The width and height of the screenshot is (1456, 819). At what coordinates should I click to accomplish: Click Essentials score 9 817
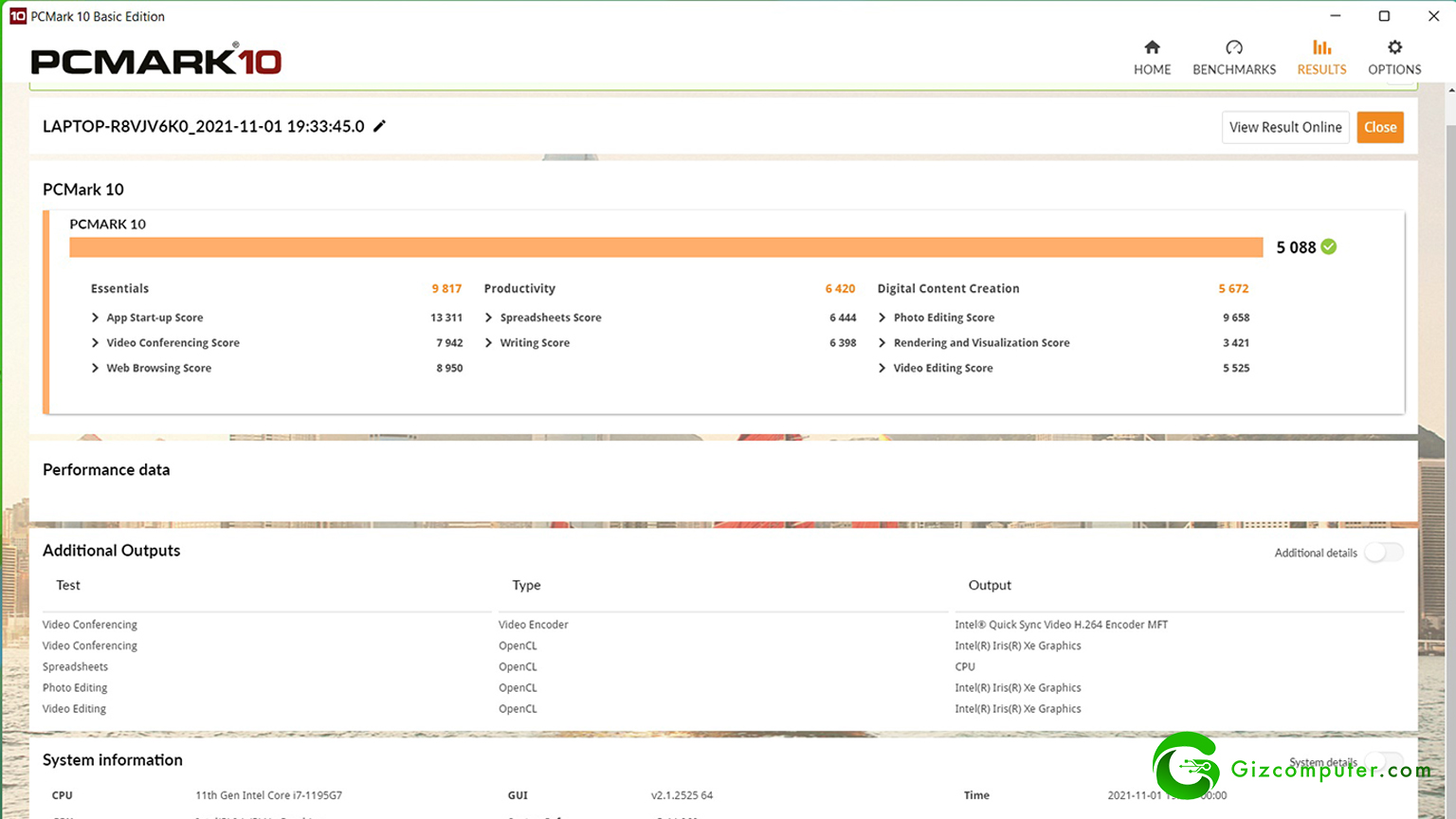pos(446,288)
